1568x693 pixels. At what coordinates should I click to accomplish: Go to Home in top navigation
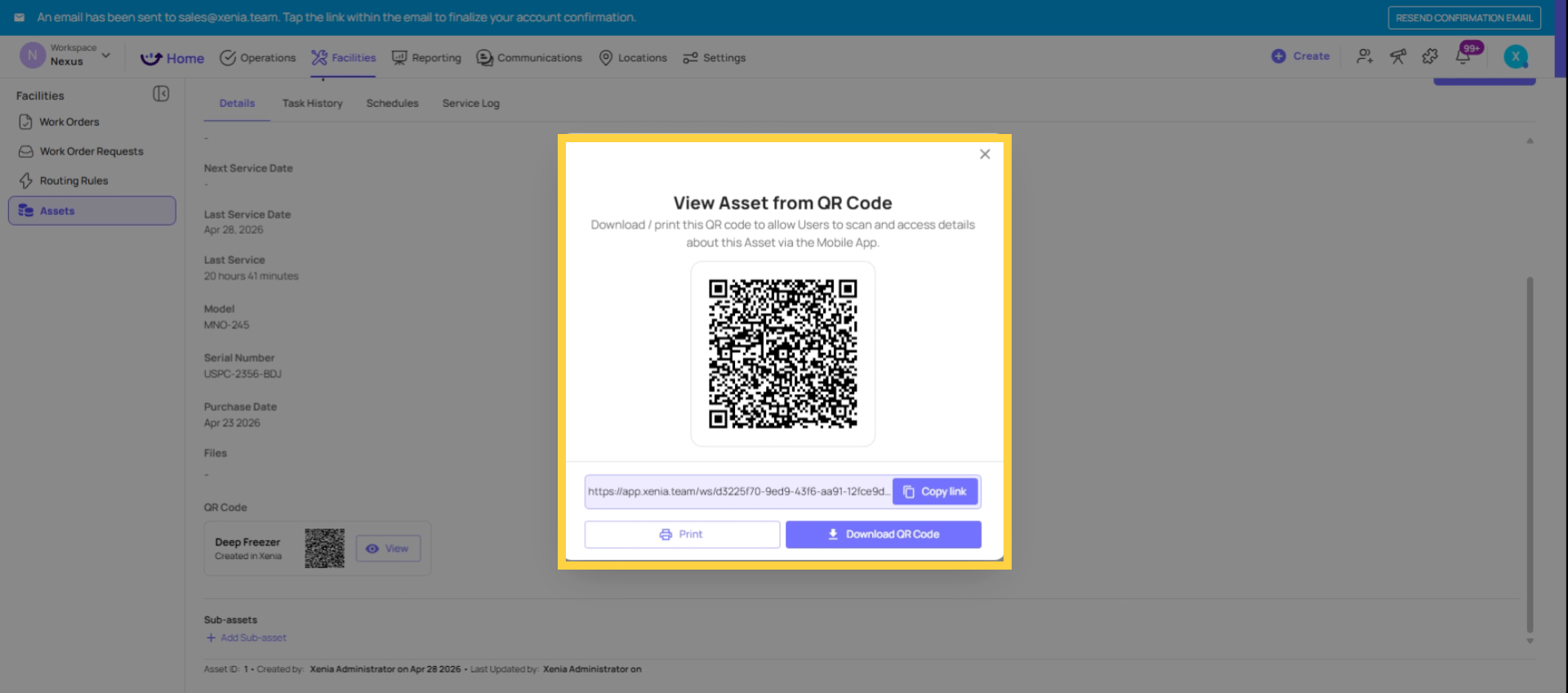tap(172, 58)
